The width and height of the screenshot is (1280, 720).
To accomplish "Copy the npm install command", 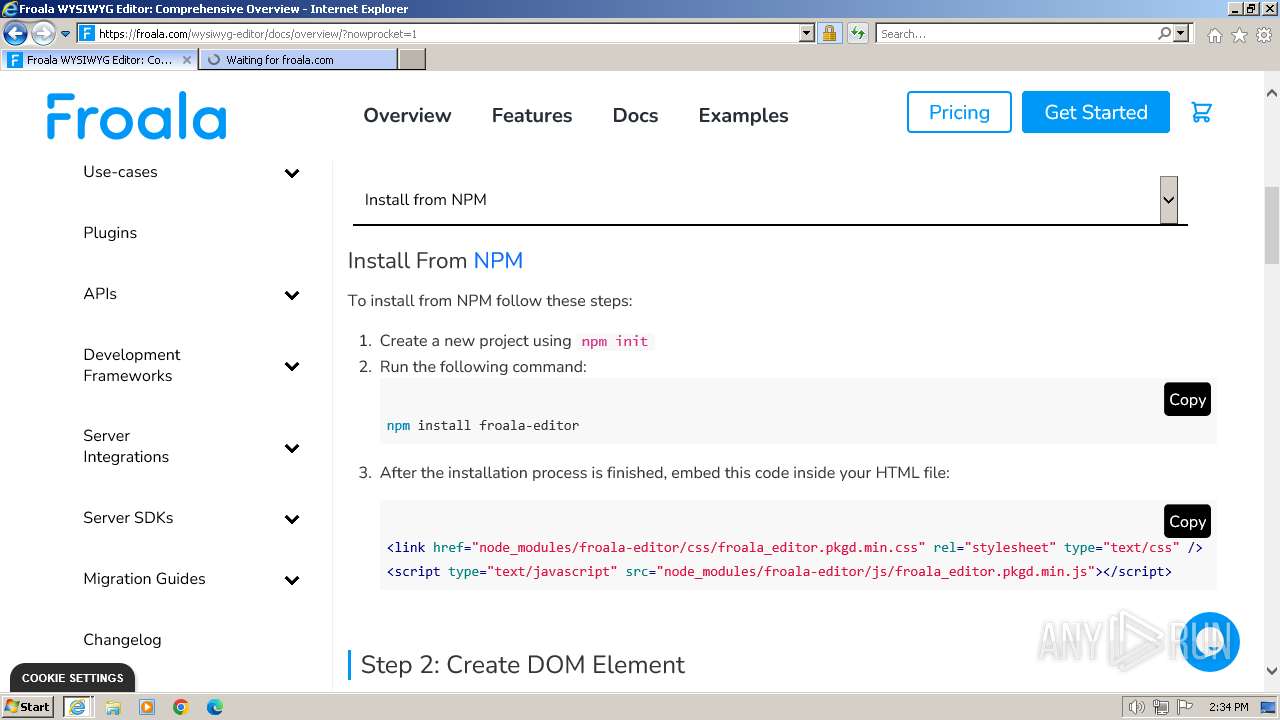I will pos(1187,399).
